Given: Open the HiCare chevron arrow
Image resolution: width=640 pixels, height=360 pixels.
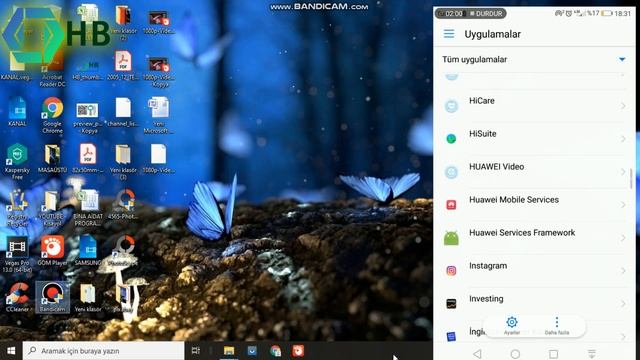Looking at the screenshot, I should tap(623, 106).
